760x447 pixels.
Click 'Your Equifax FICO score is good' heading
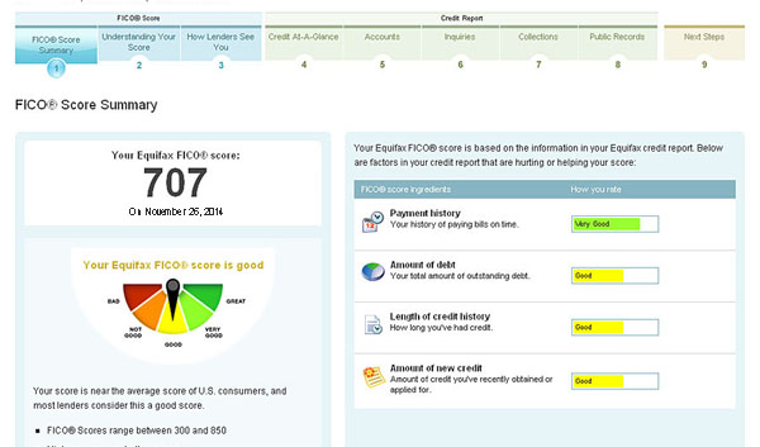coord(173,265)
